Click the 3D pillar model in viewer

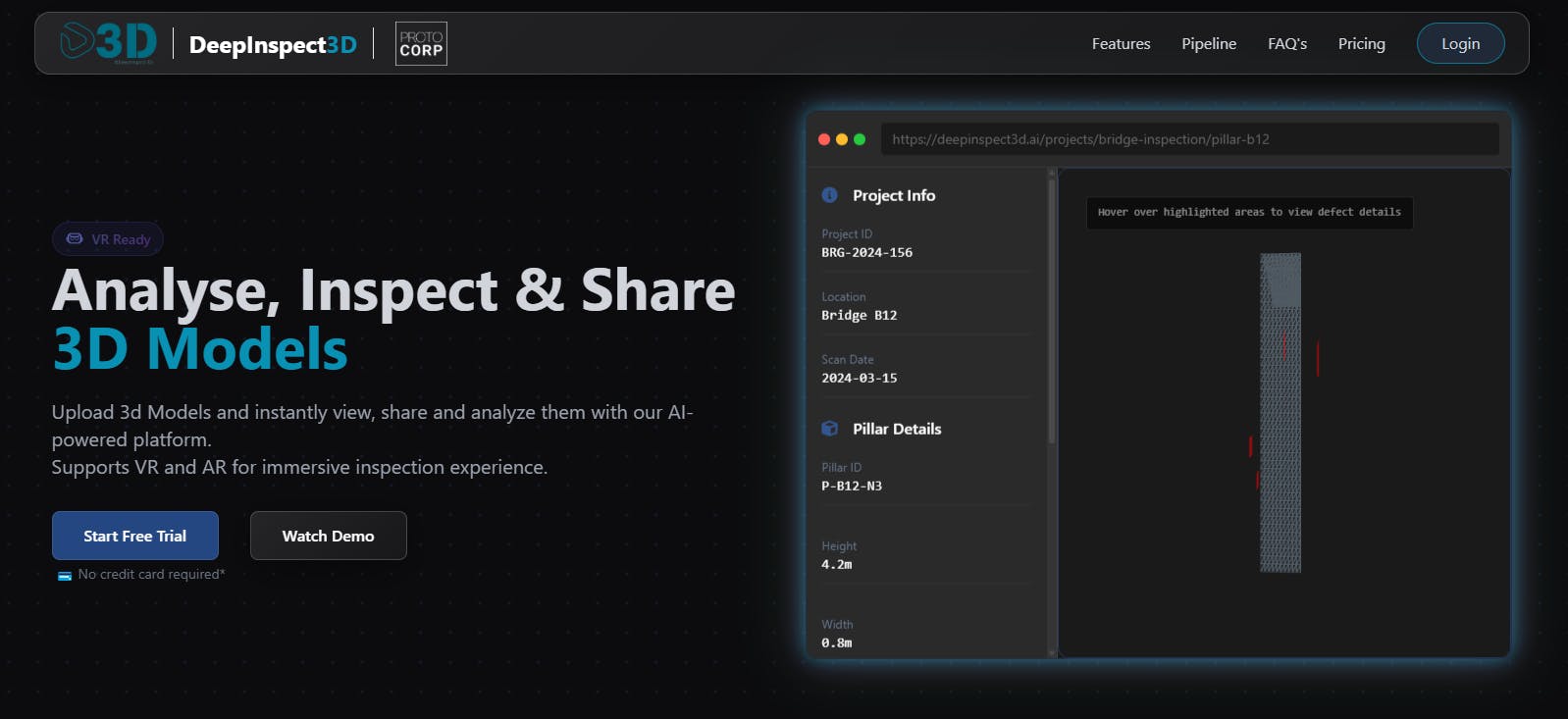[x=1281, y=412]
